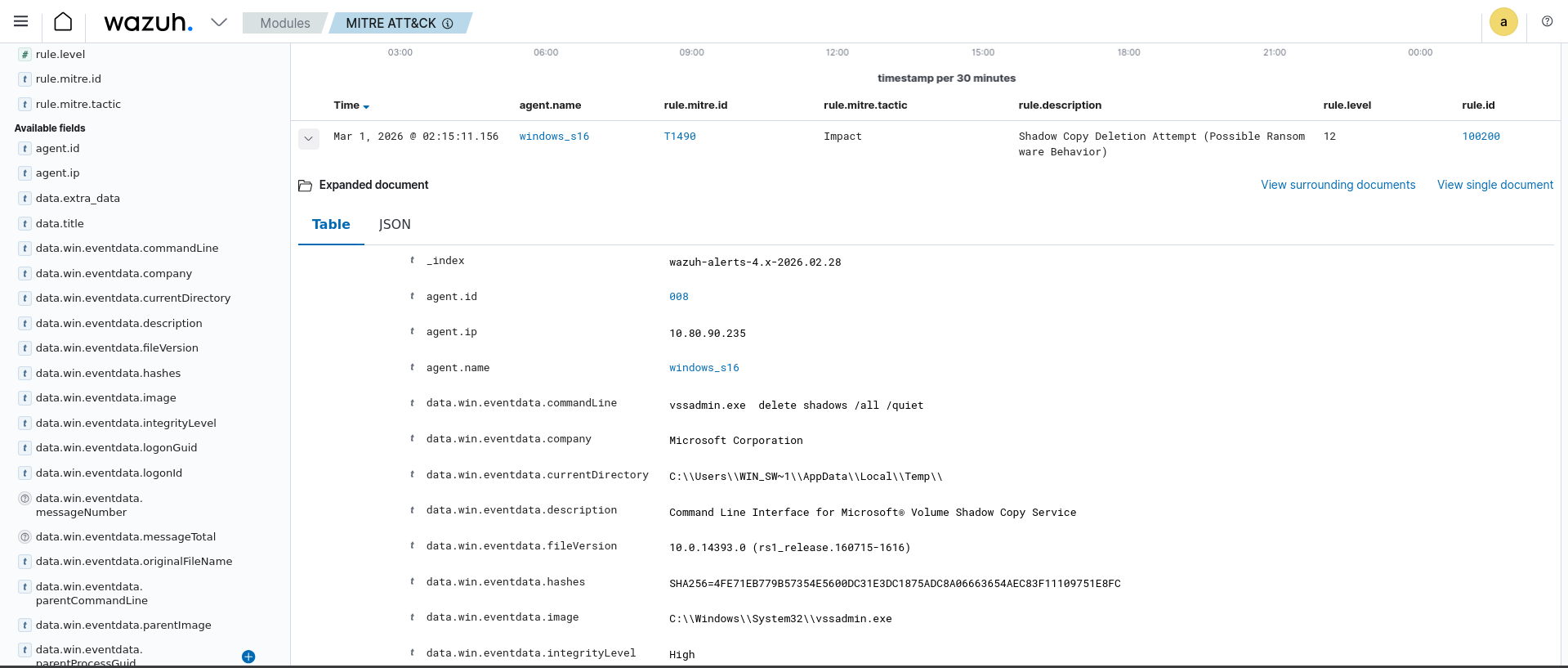Viewport: 1568px width, 668px height.
Task: Open rule 100200 link
Action: (x=1481, y=137)
